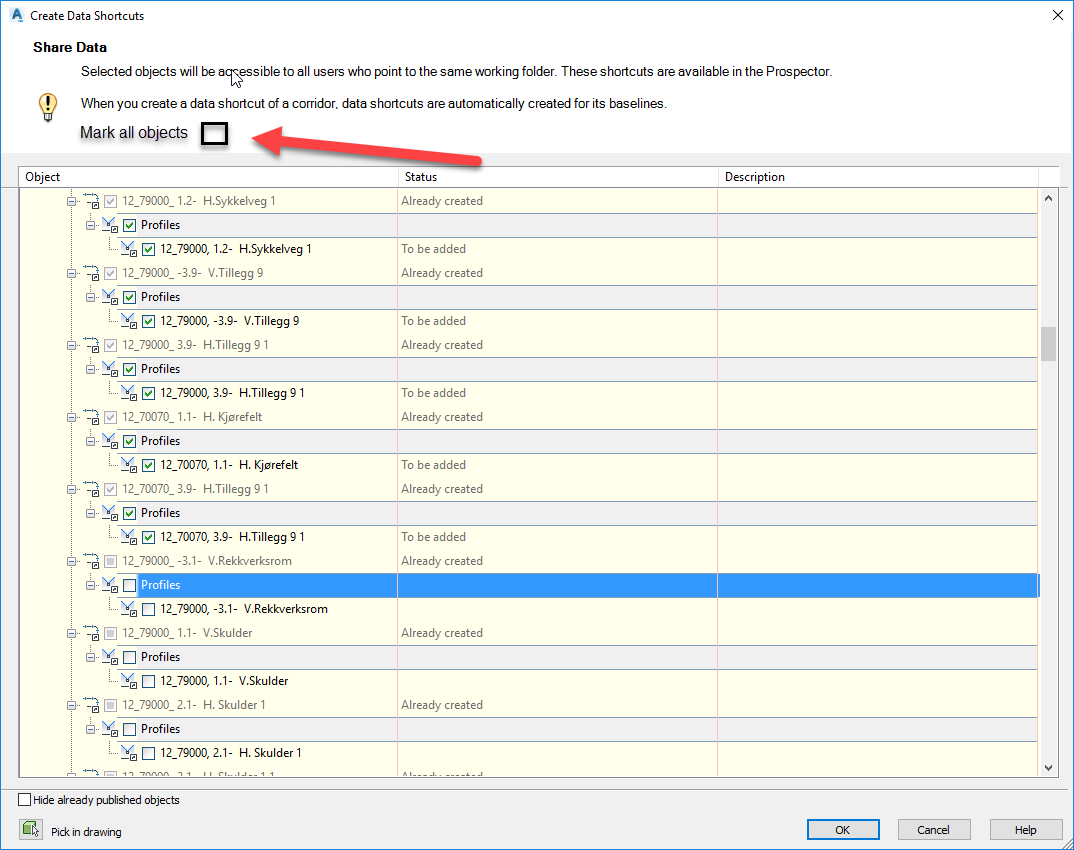1074x850 pixels.
Task: Collapse Profiles node under H.Sykkelveg 1
Action: (90, 225)
